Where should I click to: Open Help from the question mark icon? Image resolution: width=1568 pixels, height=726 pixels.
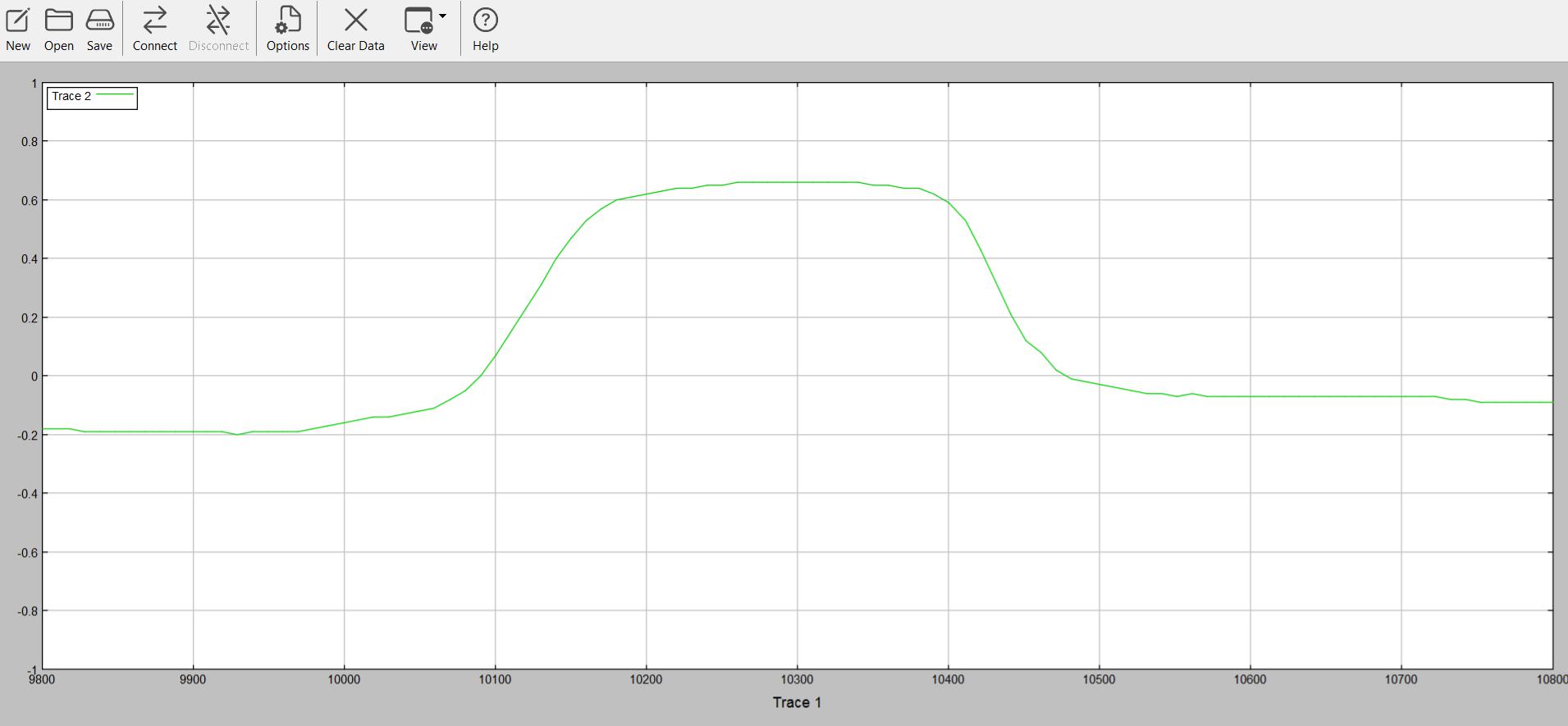coord(485,21)
